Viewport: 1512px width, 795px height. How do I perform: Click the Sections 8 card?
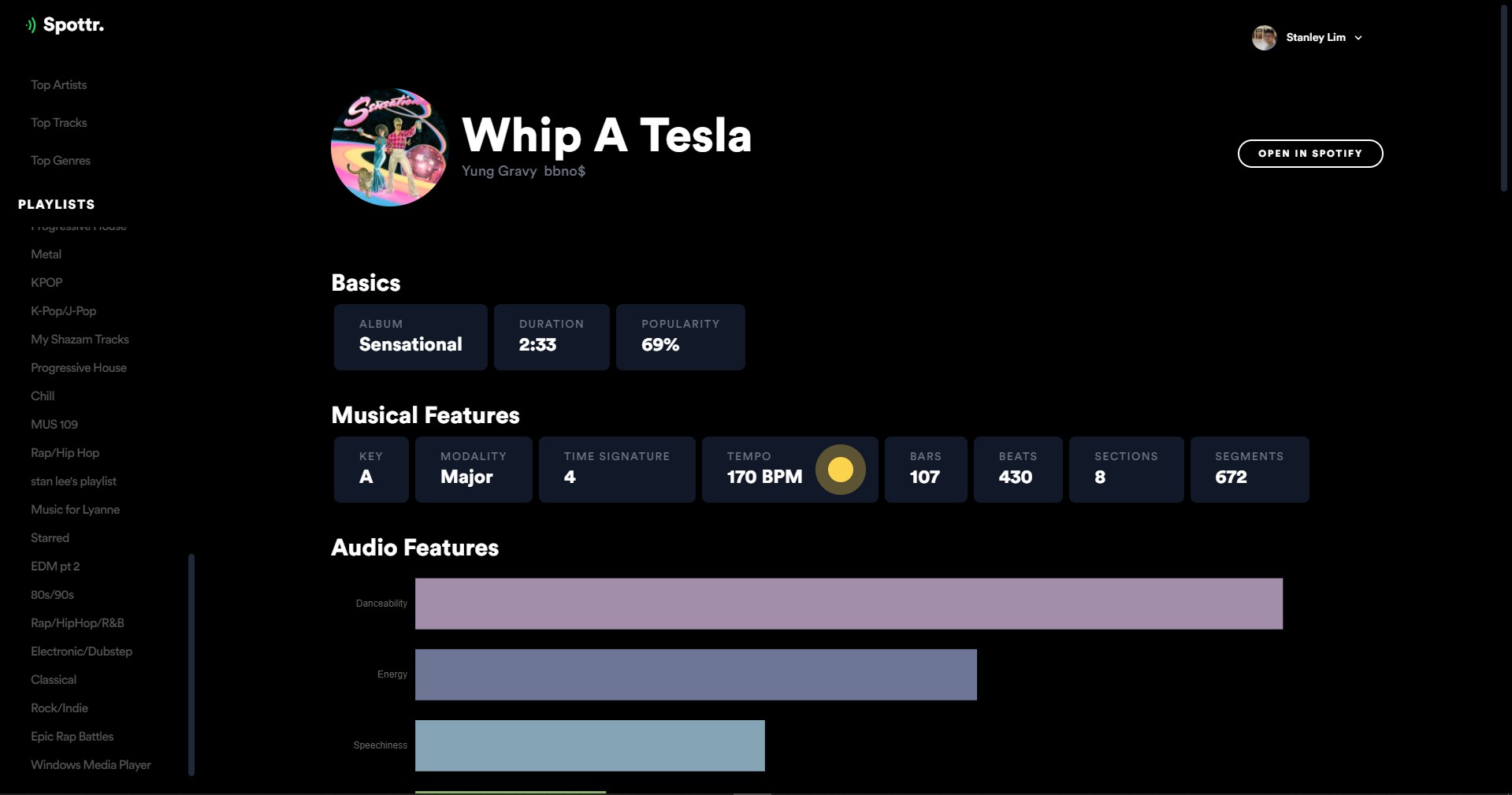1126,470
